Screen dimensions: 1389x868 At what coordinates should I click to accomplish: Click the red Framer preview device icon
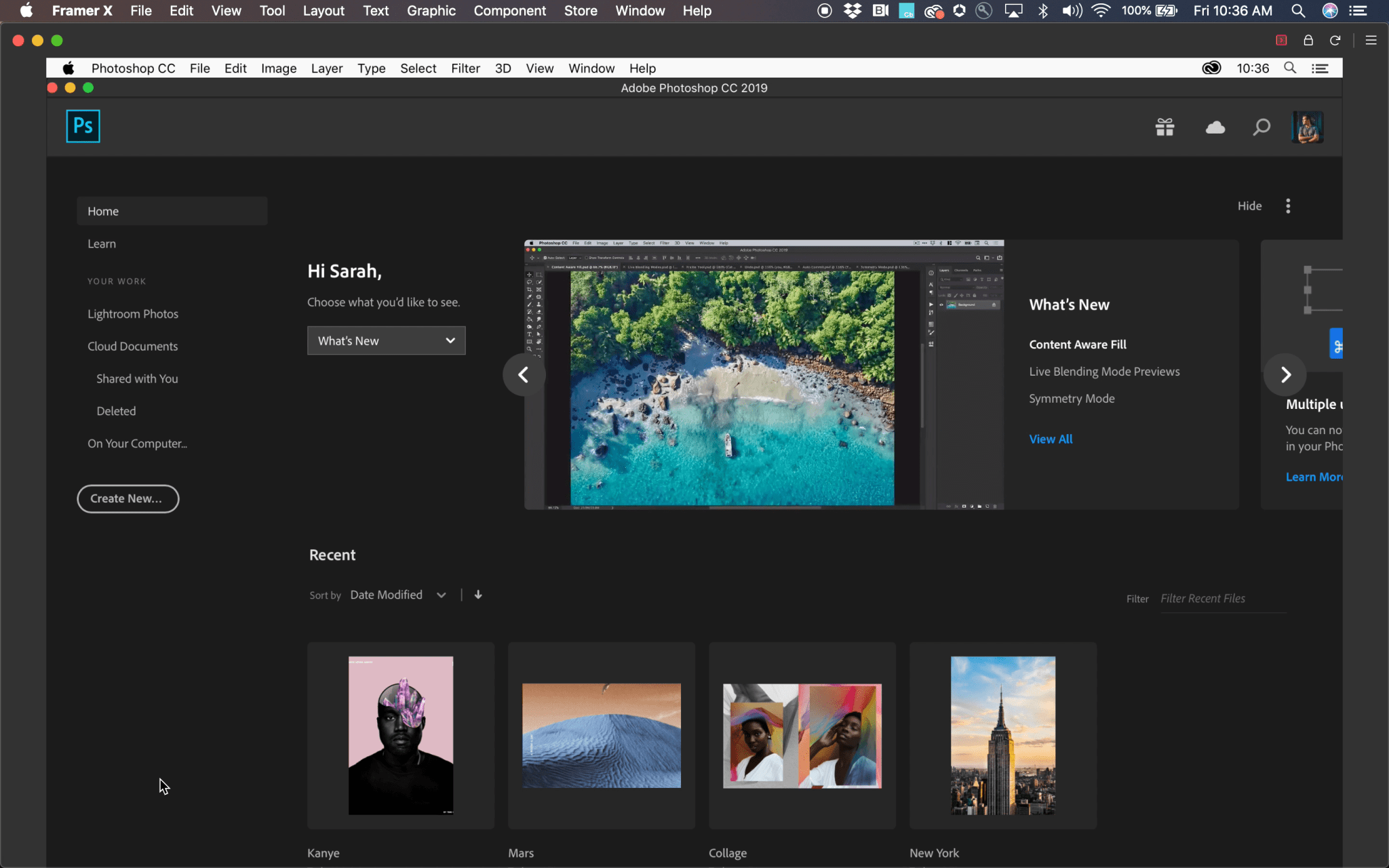point(1281,41)
